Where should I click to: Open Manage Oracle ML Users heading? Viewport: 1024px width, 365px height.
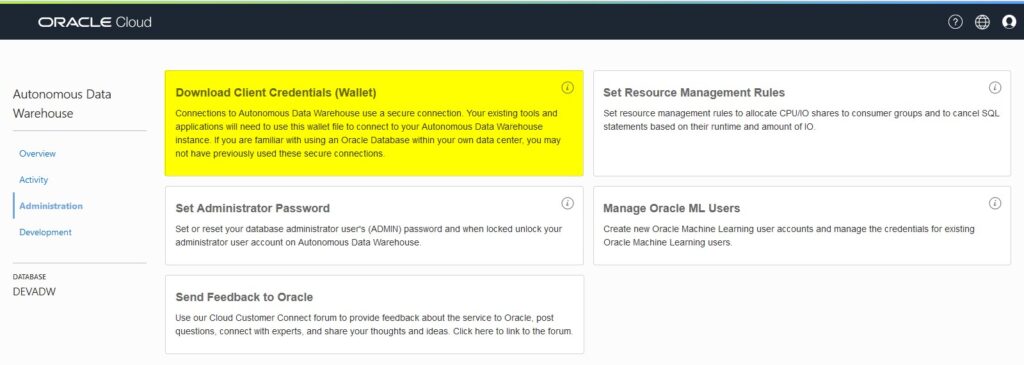point(671,208)
